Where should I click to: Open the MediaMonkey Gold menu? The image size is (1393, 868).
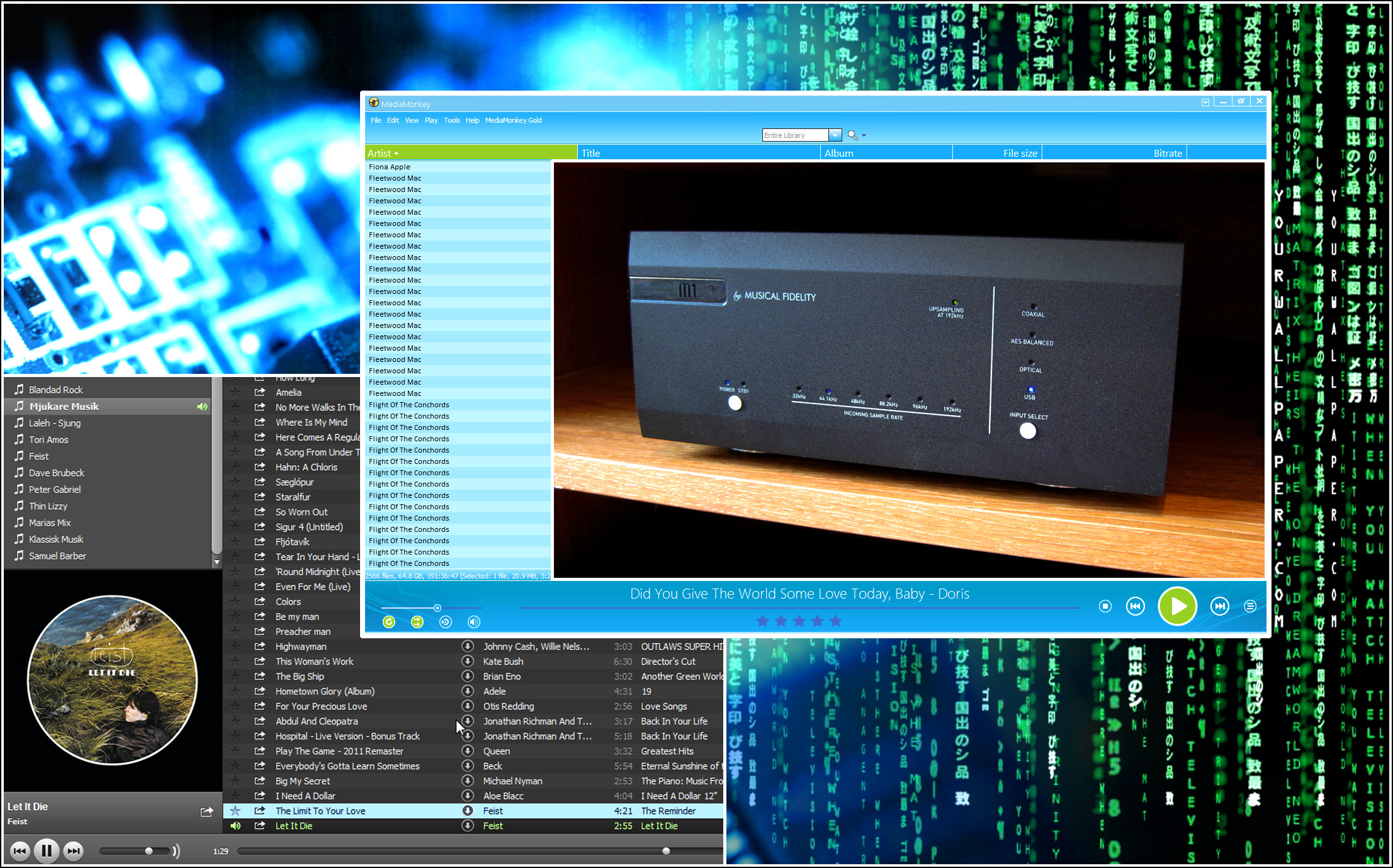point(513,120)
